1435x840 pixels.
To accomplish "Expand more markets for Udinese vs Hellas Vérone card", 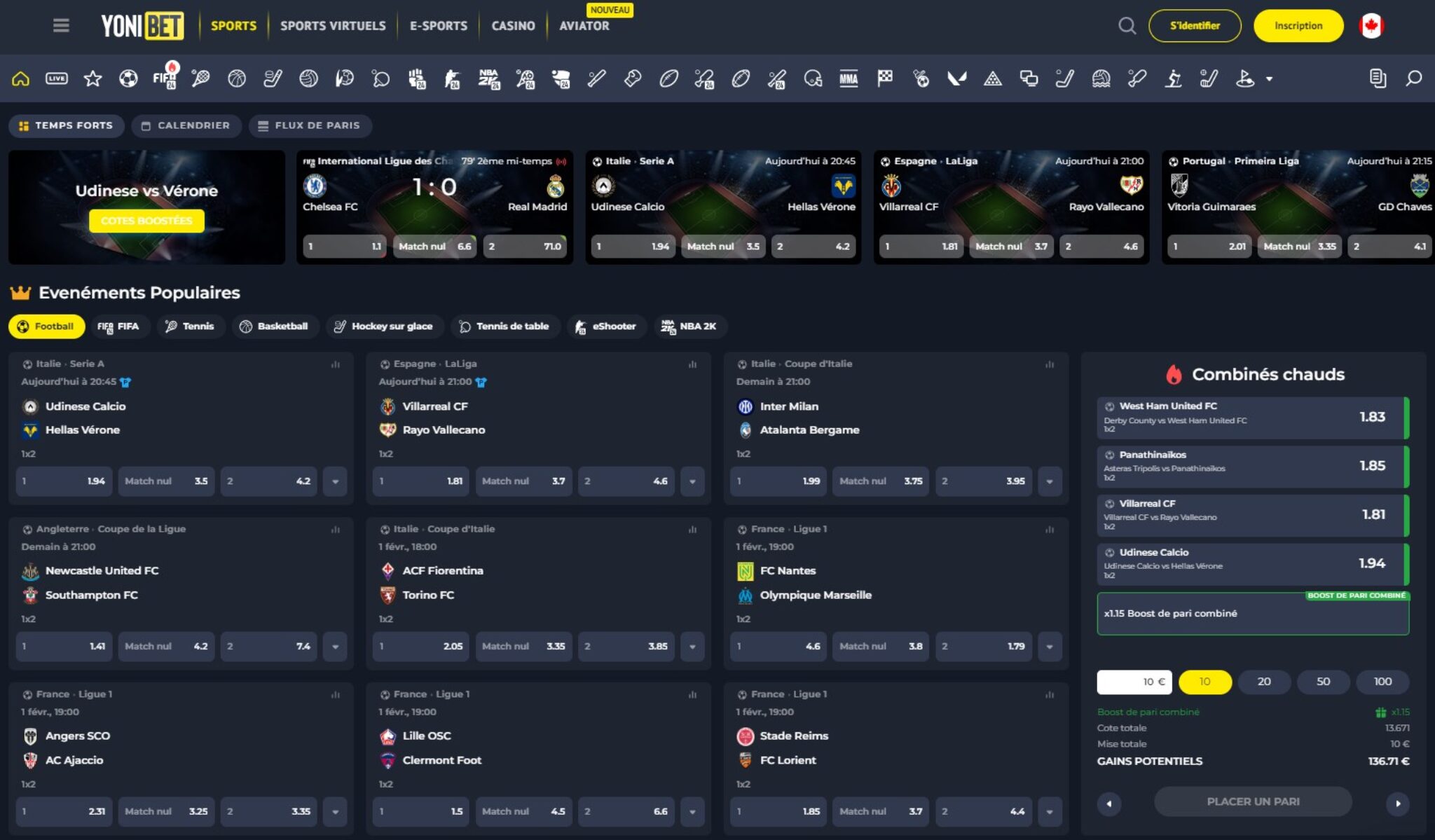I will (x=335, y=481).
